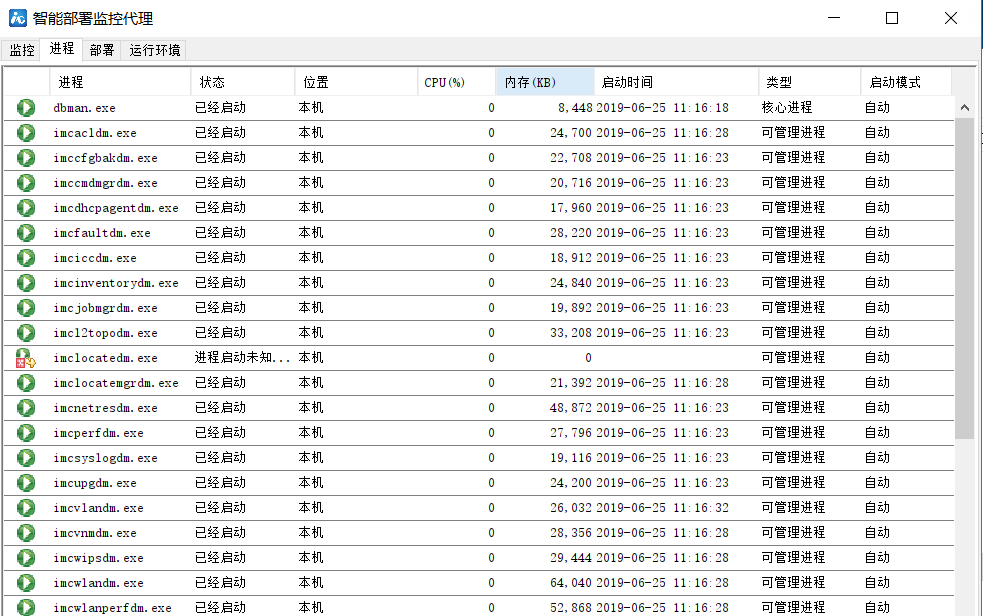The width and height of the screenshot is (983, 616).
Task: Sort by the 内存(KB) column header
Action: point(545,82)
